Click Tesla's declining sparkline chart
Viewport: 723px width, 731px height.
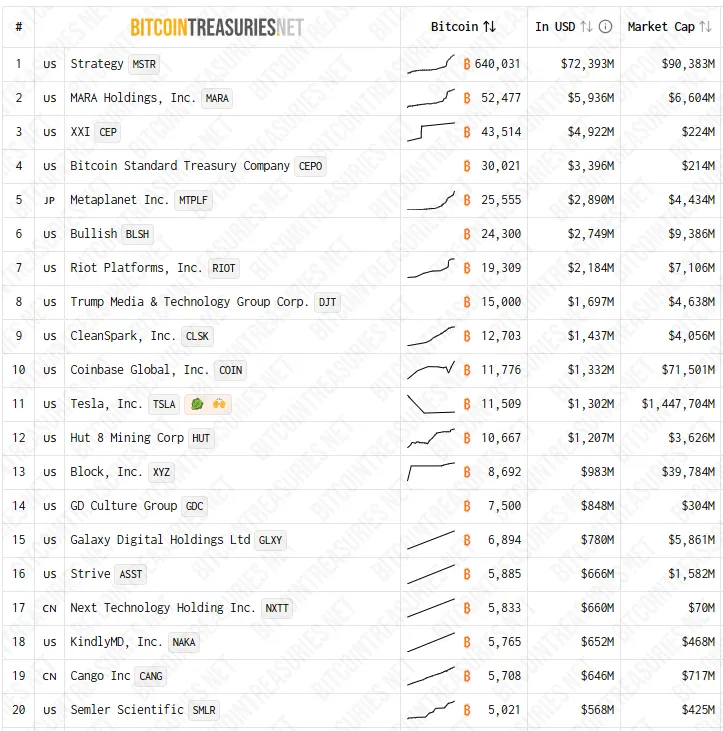(431, 404)
